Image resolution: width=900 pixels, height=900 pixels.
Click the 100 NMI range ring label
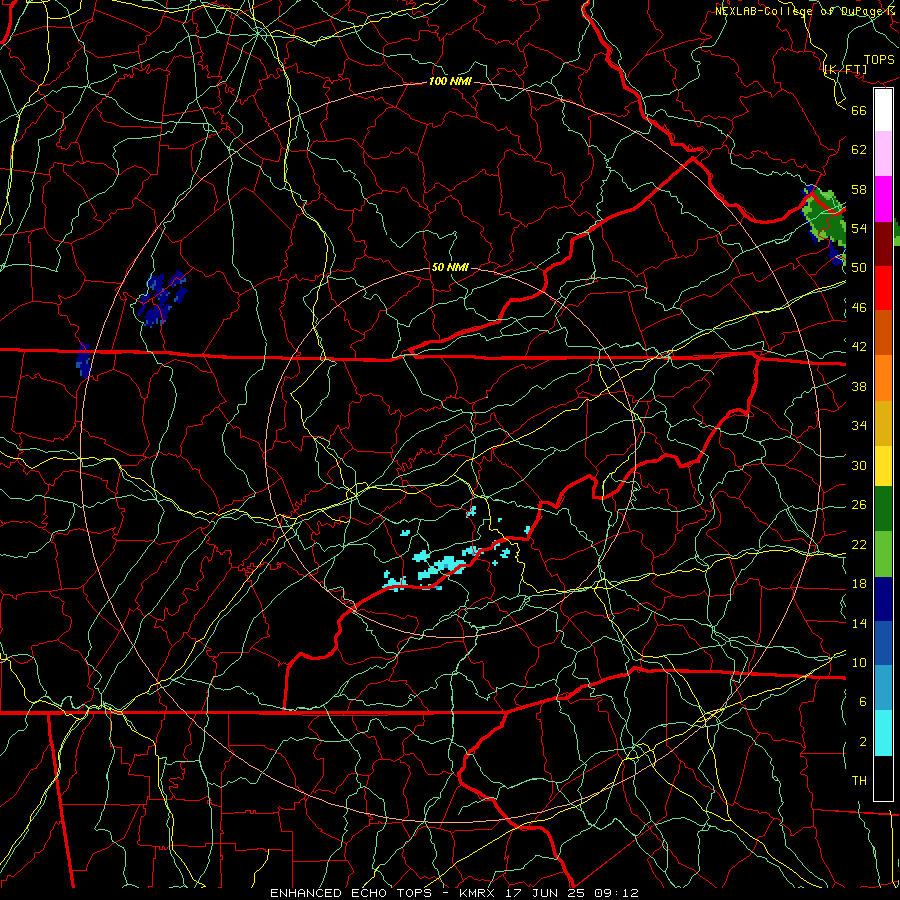(x=450, y=81)
